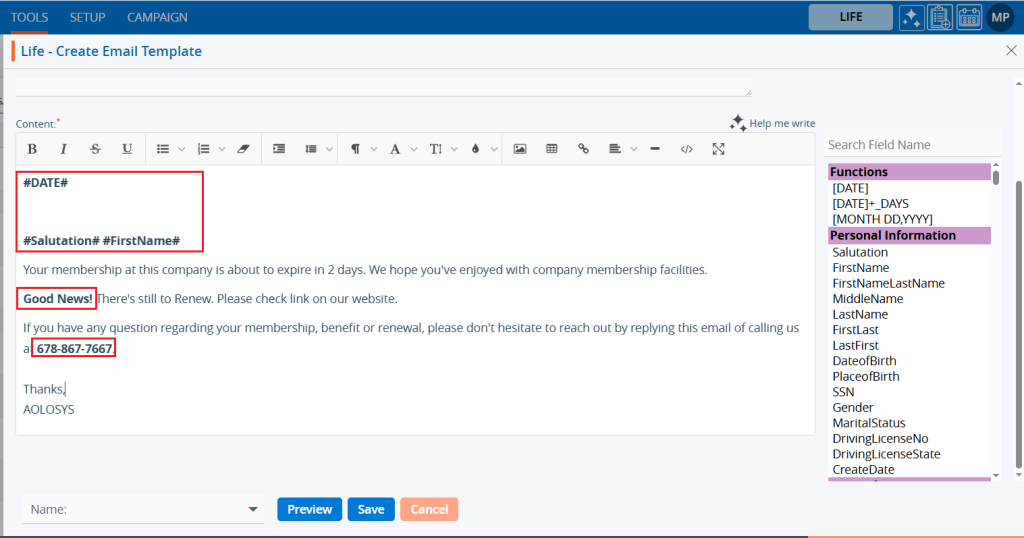This screenshot has width=1024, height=538.
Task: Click the clipboard add icon in the header
Action: [x=940, y=17]
